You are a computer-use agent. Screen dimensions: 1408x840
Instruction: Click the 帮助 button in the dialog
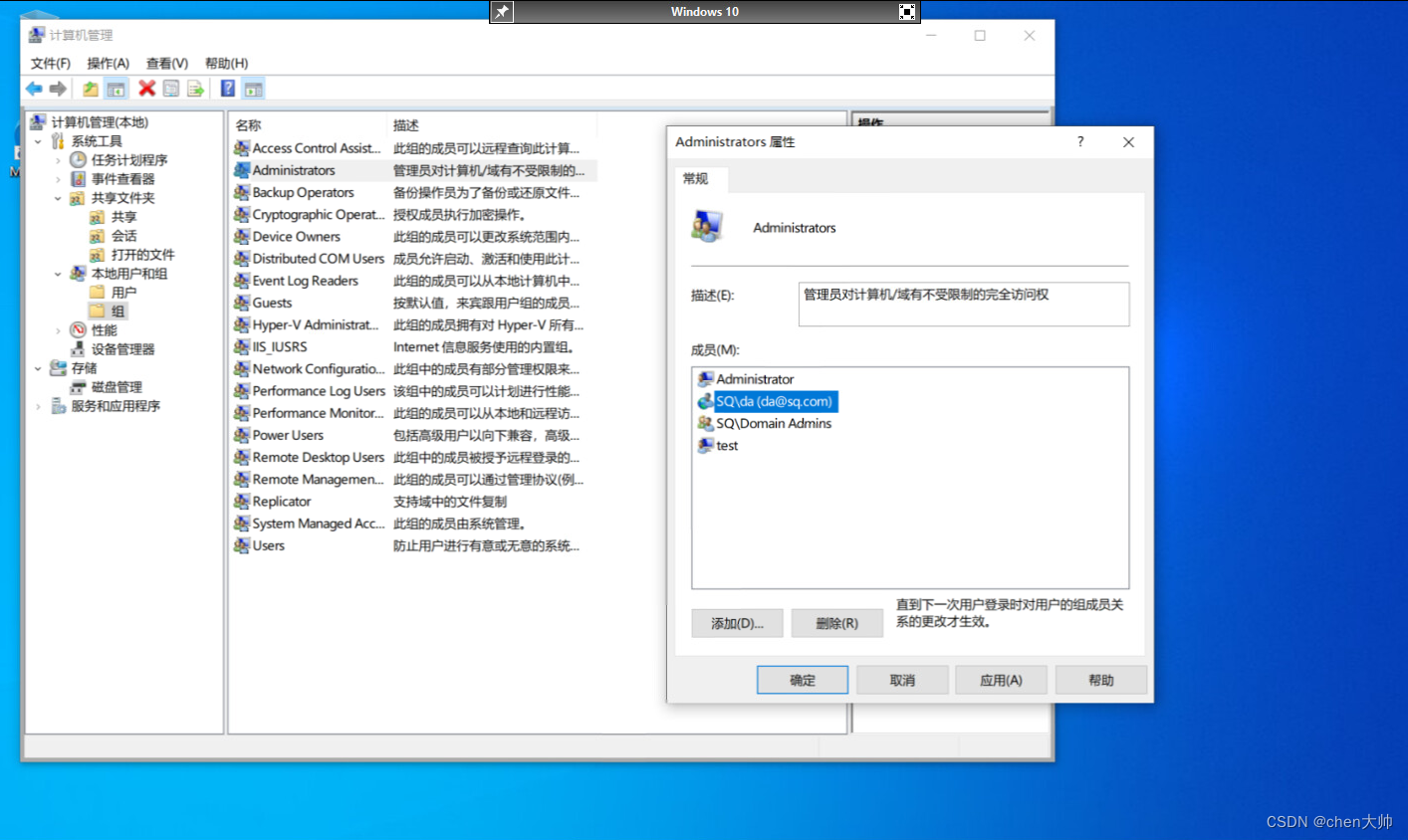[1101, 680]
